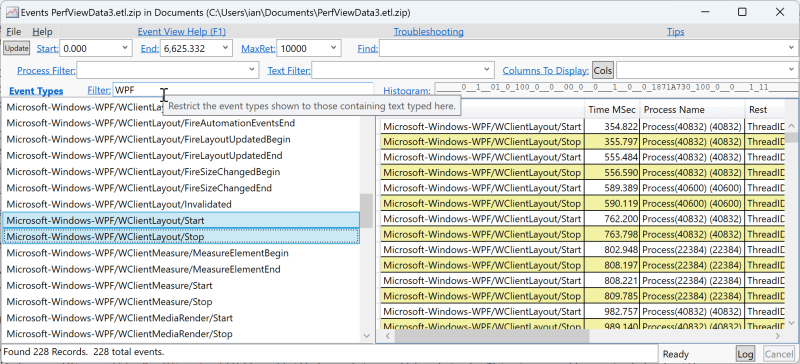The width and height of the screenshot is (800, 364).
Task: Open the File menu
Action: [14, 32]
